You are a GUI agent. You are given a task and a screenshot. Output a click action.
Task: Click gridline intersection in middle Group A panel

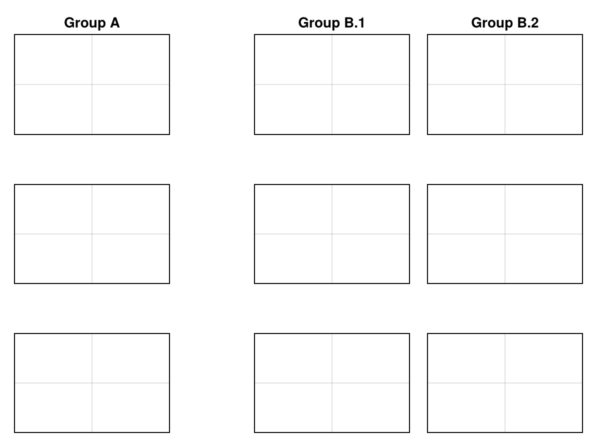92,234
